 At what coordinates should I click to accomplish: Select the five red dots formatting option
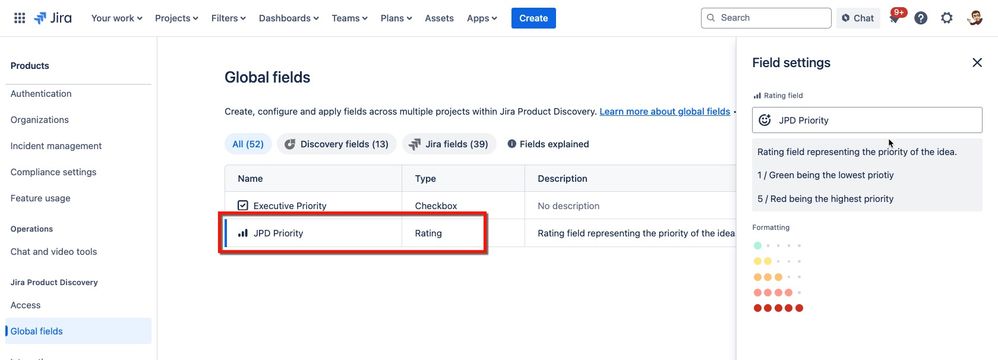[778, 308]
